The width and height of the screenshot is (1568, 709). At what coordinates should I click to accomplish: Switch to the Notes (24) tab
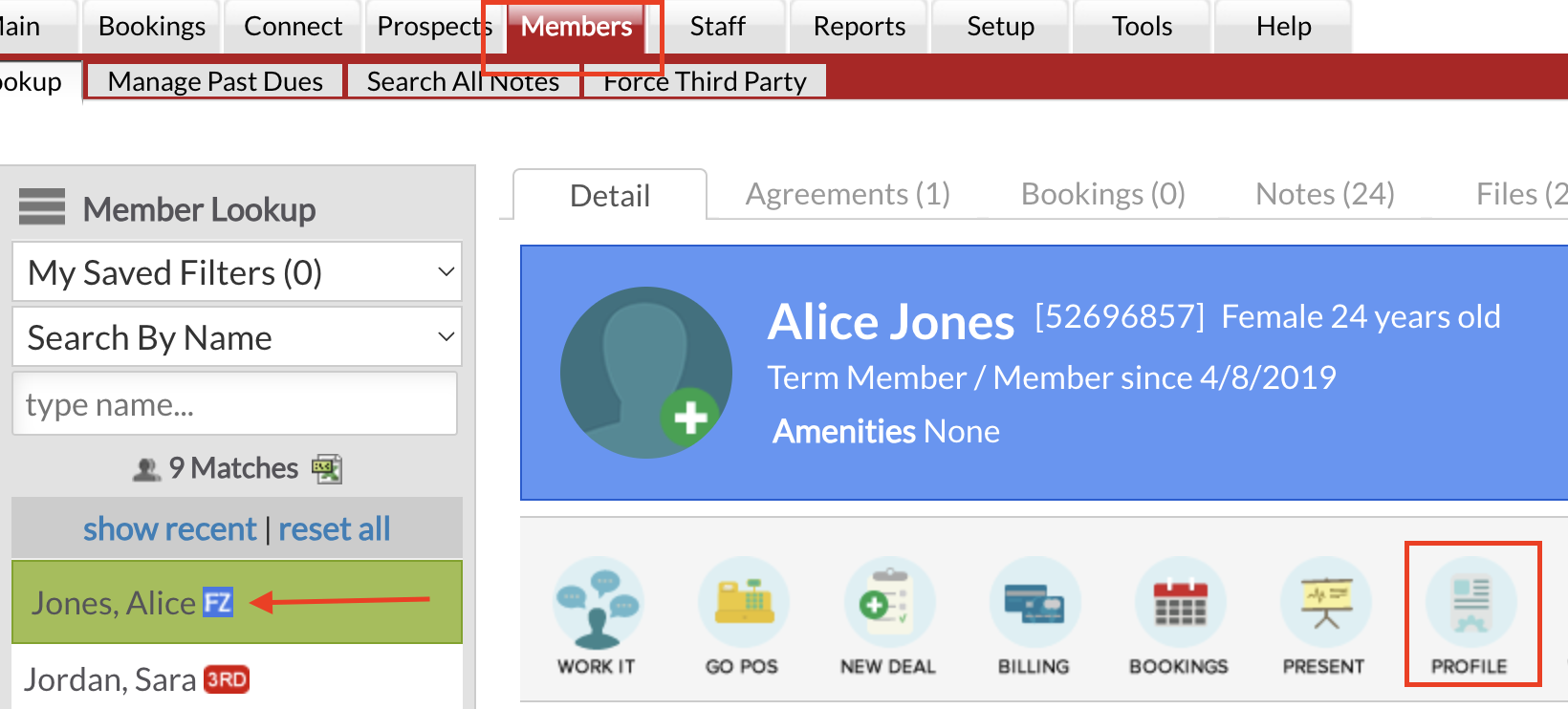coord(1324,193)
